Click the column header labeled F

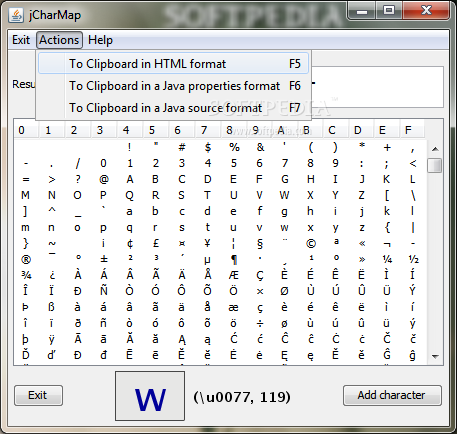pos(412,130)
